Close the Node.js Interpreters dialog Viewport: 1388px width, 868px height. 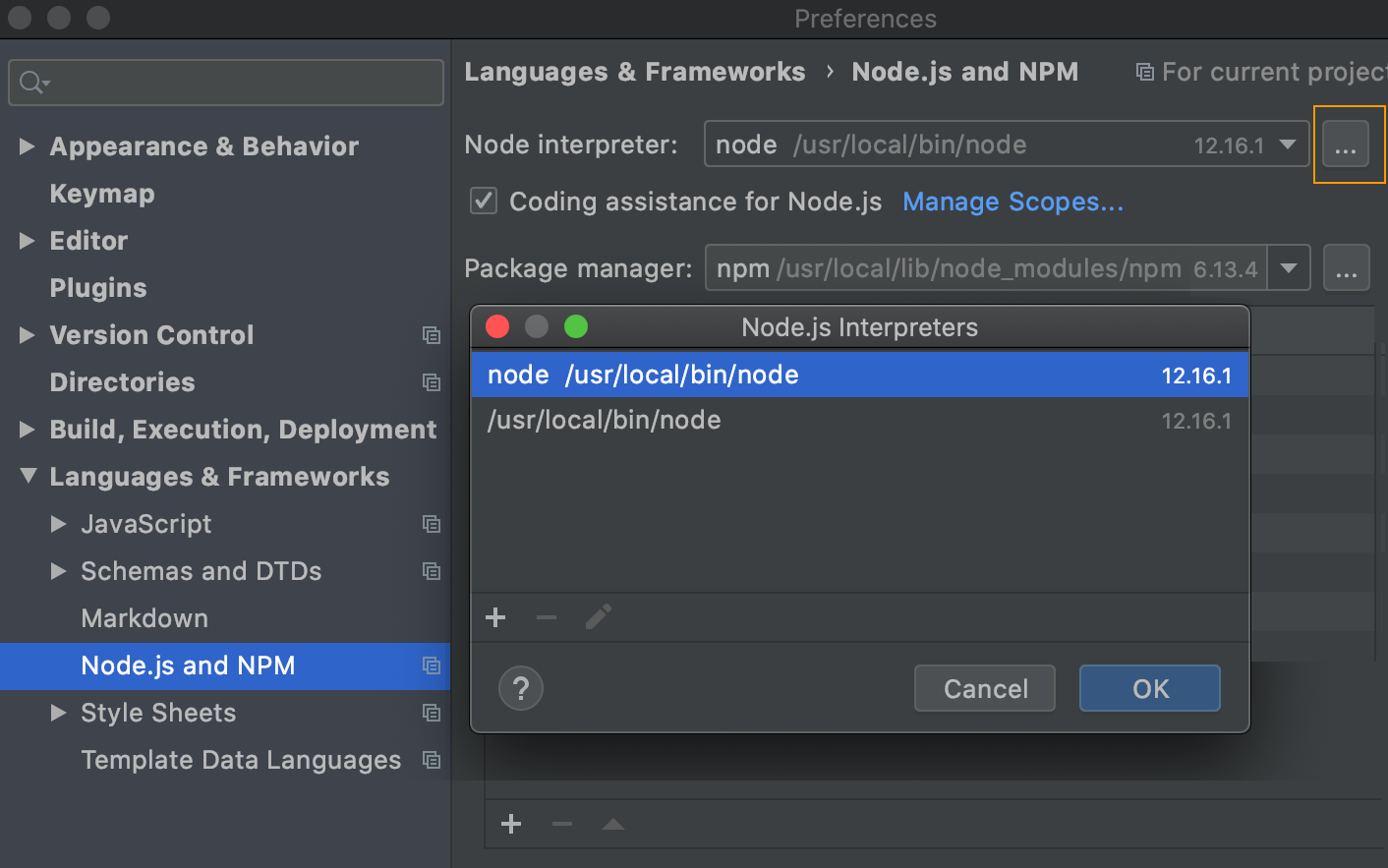click(x=497, y=326)
